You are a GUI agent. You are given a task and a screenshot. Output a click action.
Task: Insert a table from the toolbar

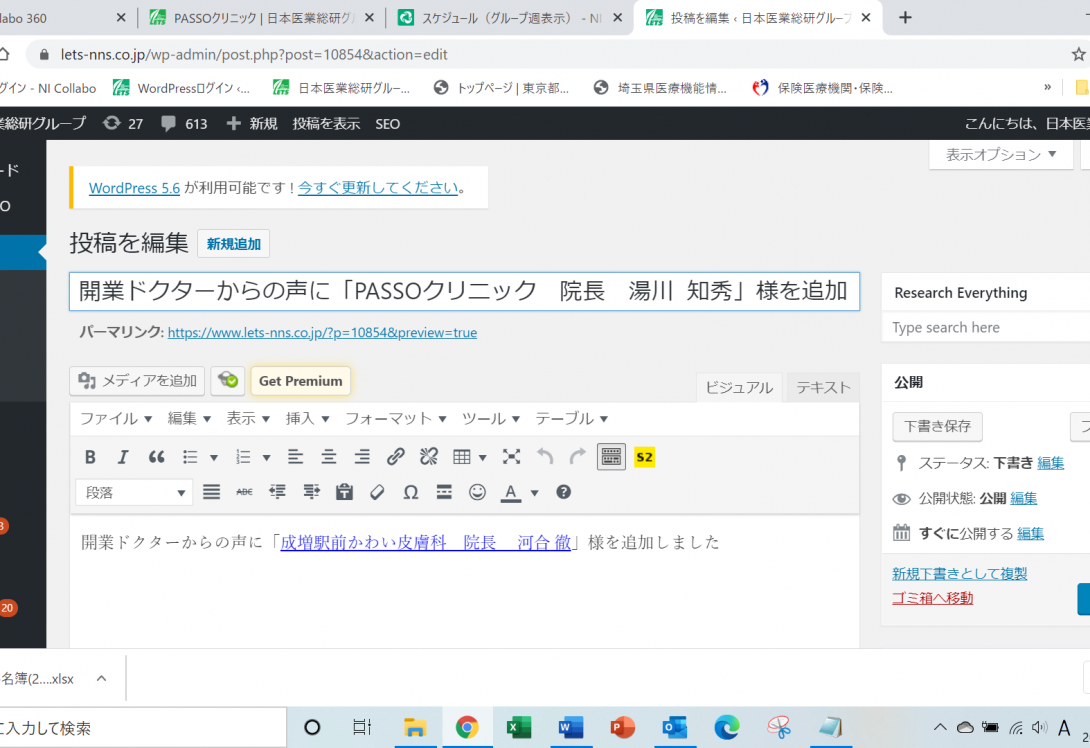click(x=462, y=457)
